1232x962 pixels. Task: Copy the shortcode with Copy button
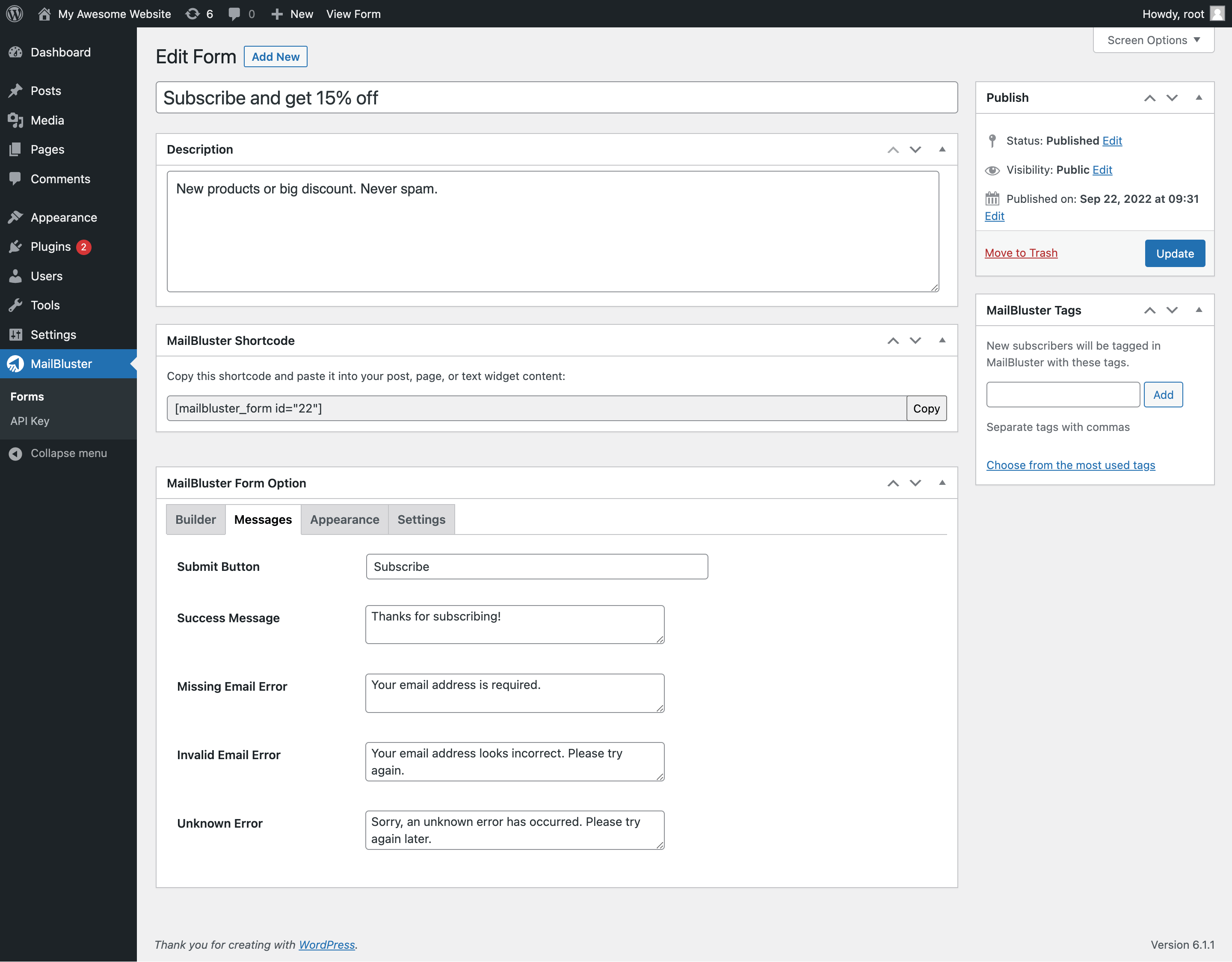point(926,409)
